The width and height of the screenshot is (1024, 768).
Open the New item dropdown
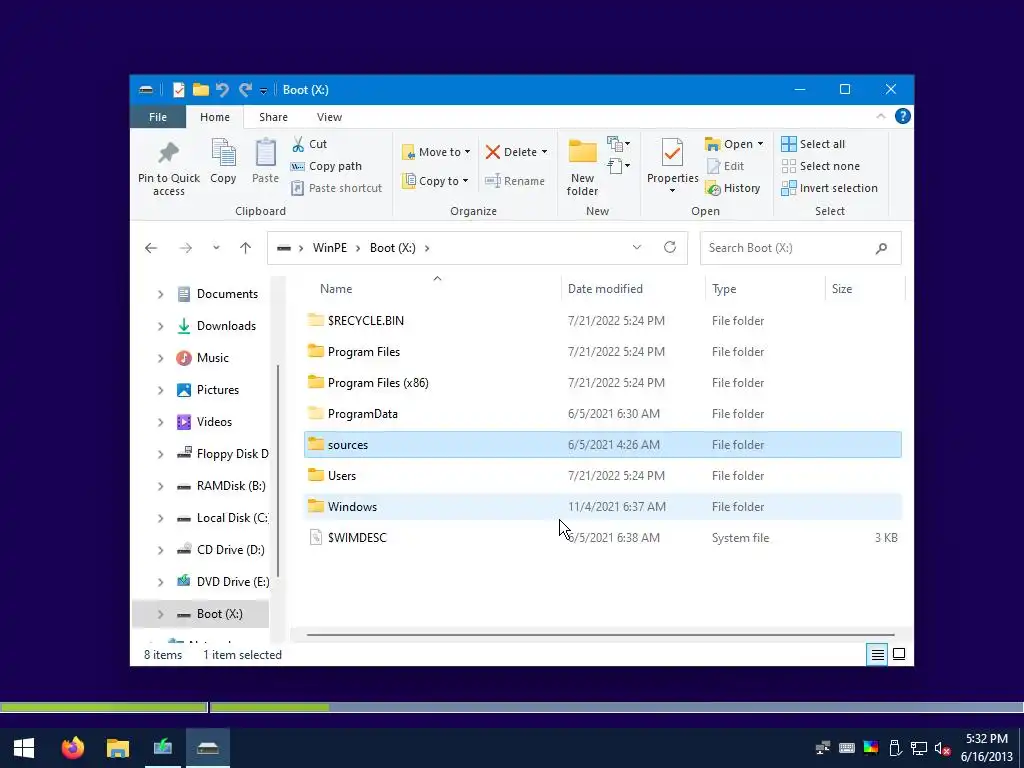tap(618, 144)
